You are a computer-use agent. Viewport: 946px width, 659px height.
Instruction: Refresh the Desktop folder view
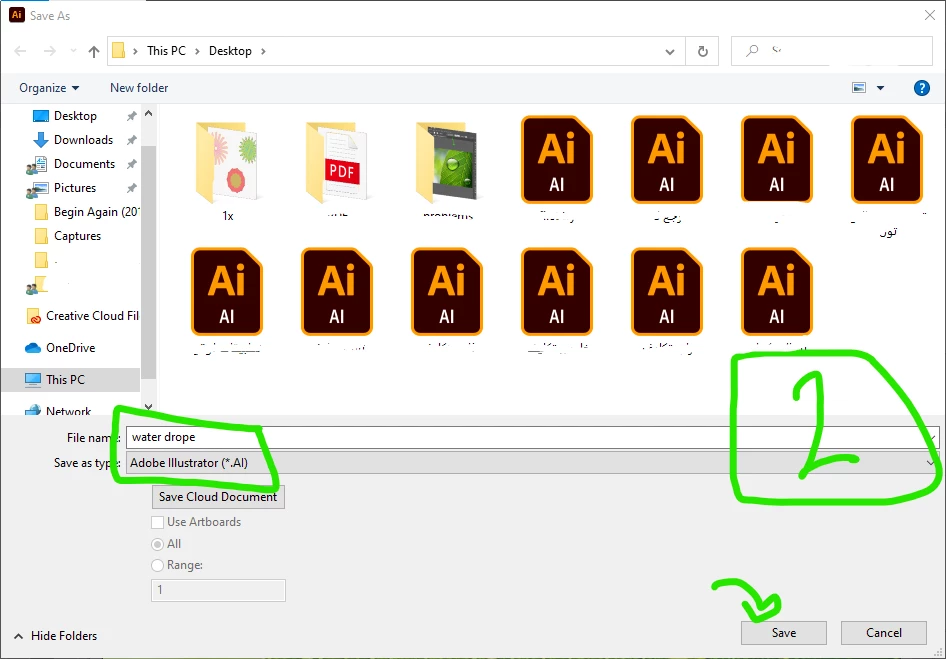point(702,51)
